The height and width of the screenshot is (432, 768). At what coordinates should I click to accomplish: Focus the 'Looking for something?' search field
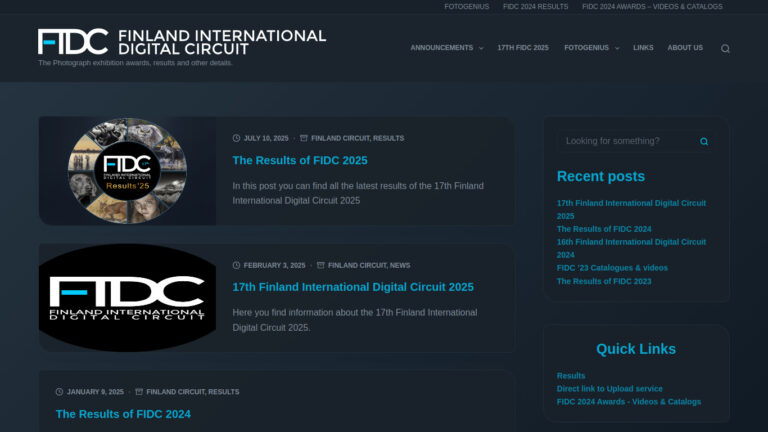(x=625, y=141)
